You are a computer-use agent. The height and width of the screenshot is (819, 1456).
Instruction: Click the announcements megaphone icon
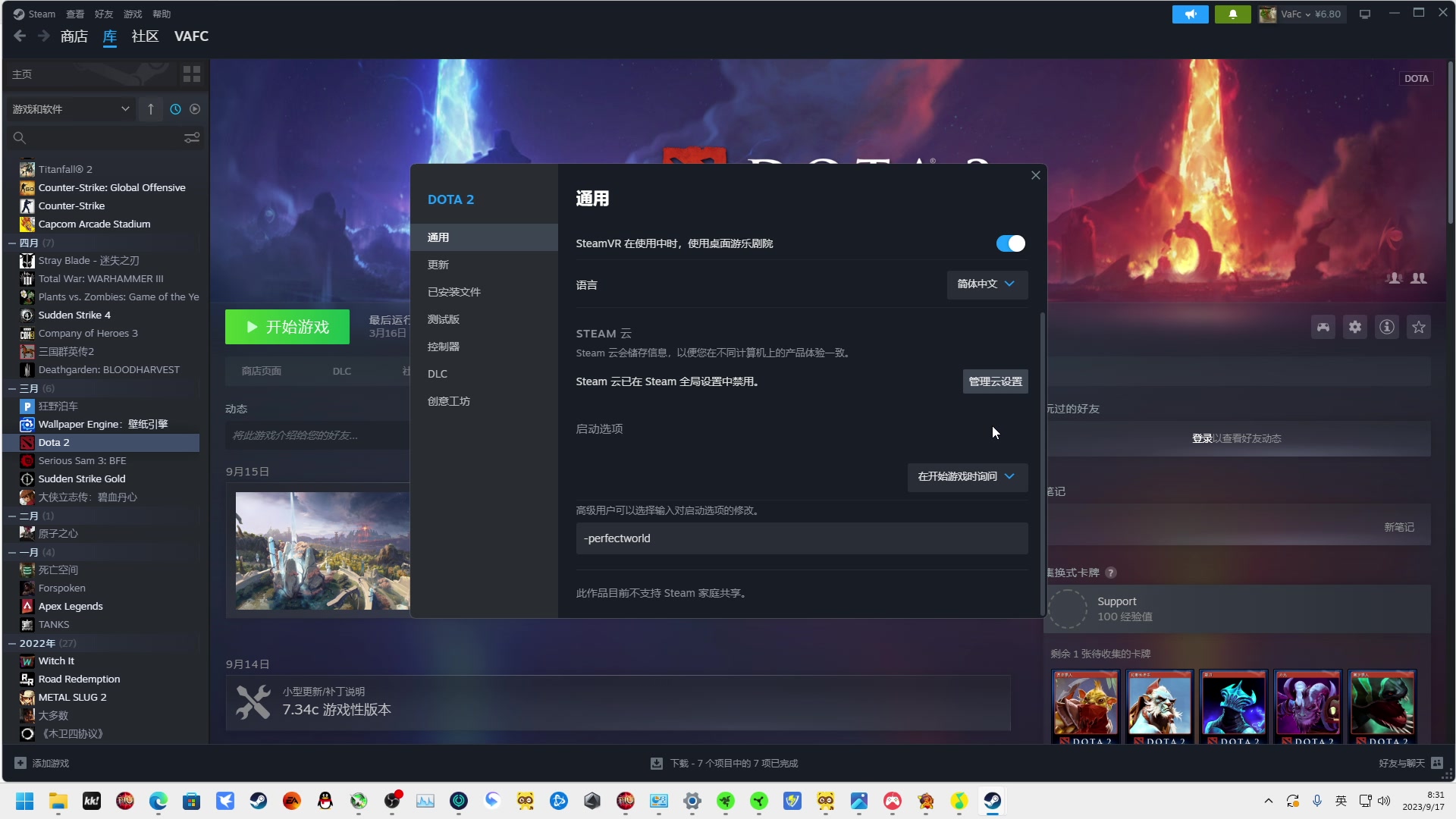(x=1190, y=14)
